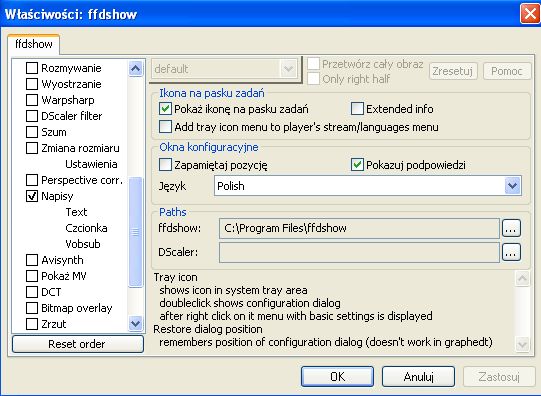Close the ffdshow properties window
This screenshot has width=541, height=396.
(530, 14)
